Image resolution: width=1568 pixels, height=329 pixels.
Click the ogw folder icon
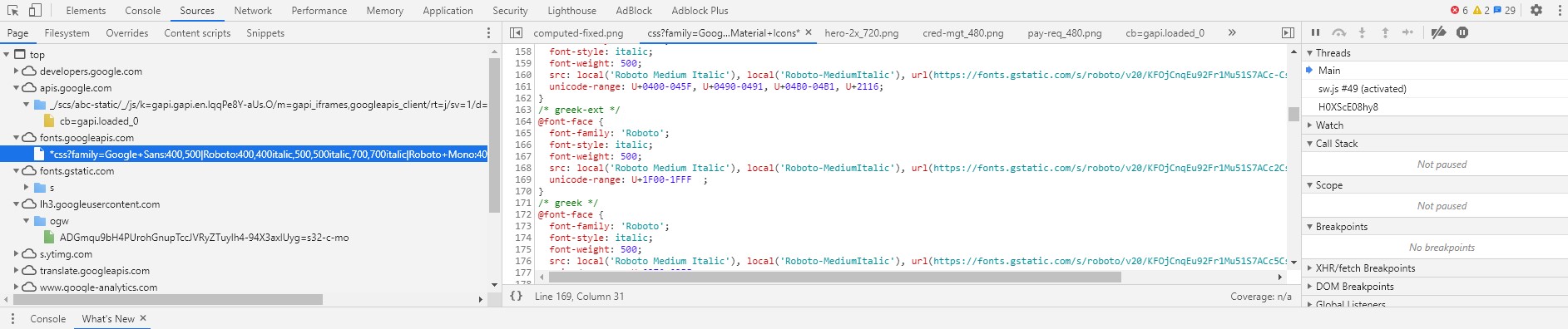(39, 221)
